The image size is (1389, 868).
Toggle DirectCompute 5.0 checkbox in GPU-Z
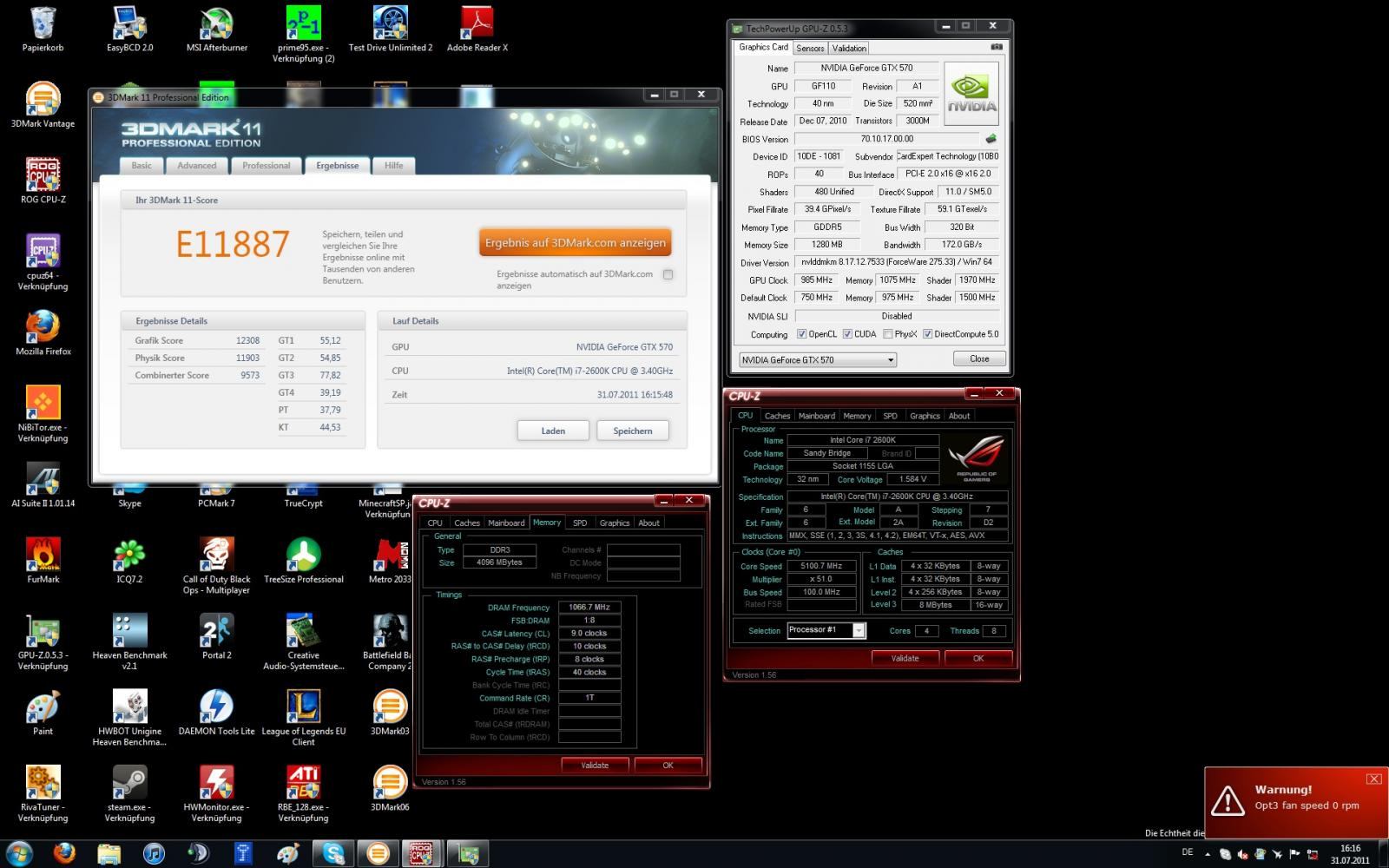point(927,334)
